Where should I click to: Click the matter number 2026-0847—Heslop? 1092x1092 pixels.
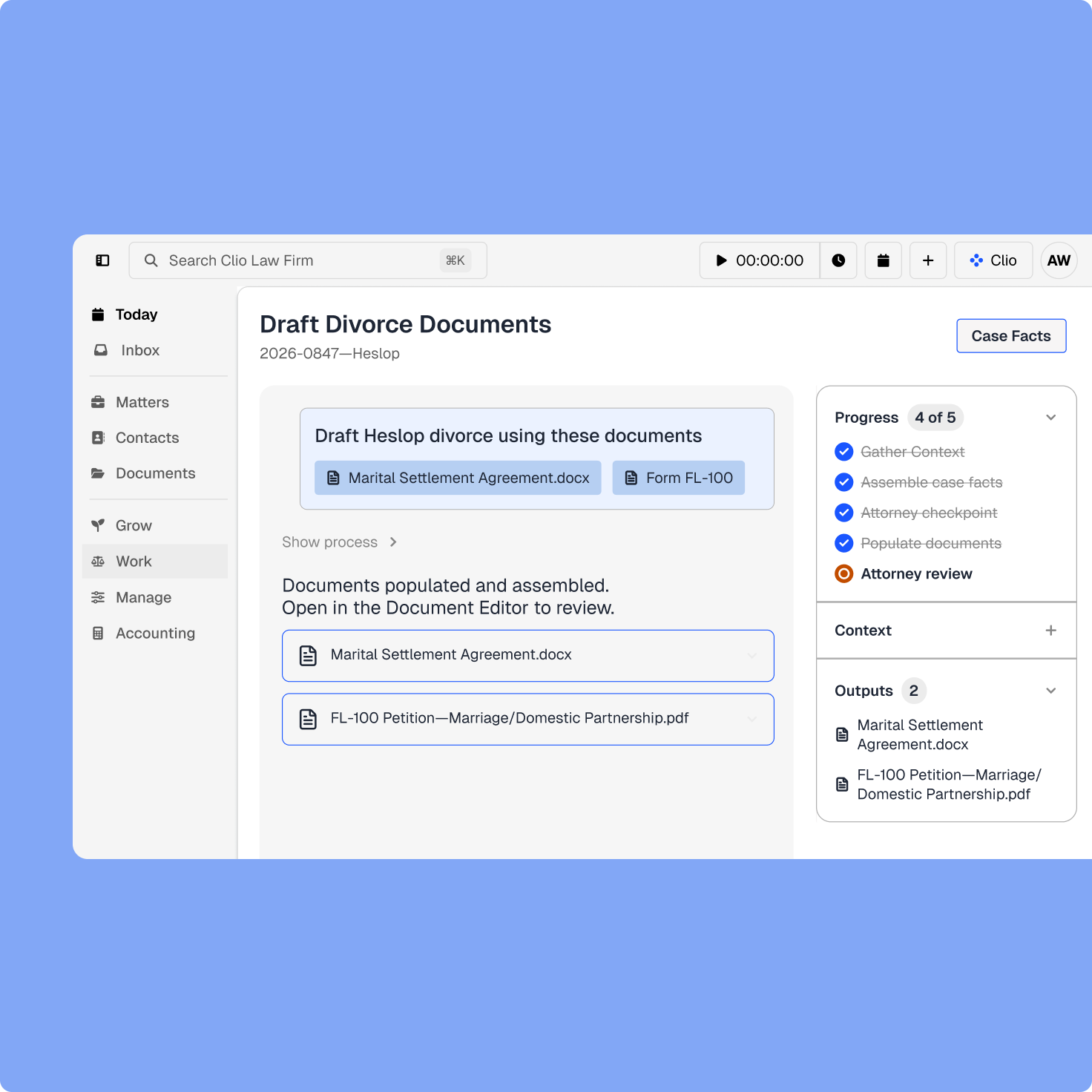coord(329,354)
